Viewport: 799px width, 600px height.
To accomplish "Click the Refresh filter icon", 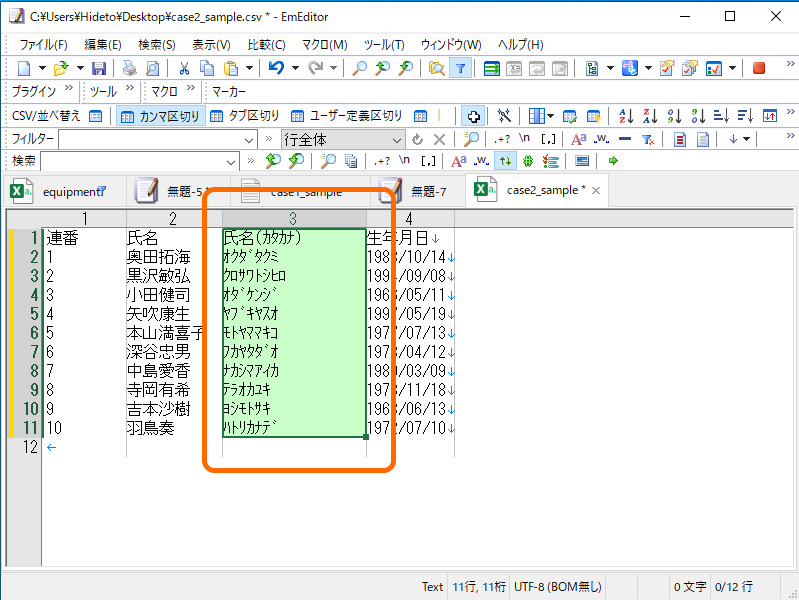I will tap(417, 139).
